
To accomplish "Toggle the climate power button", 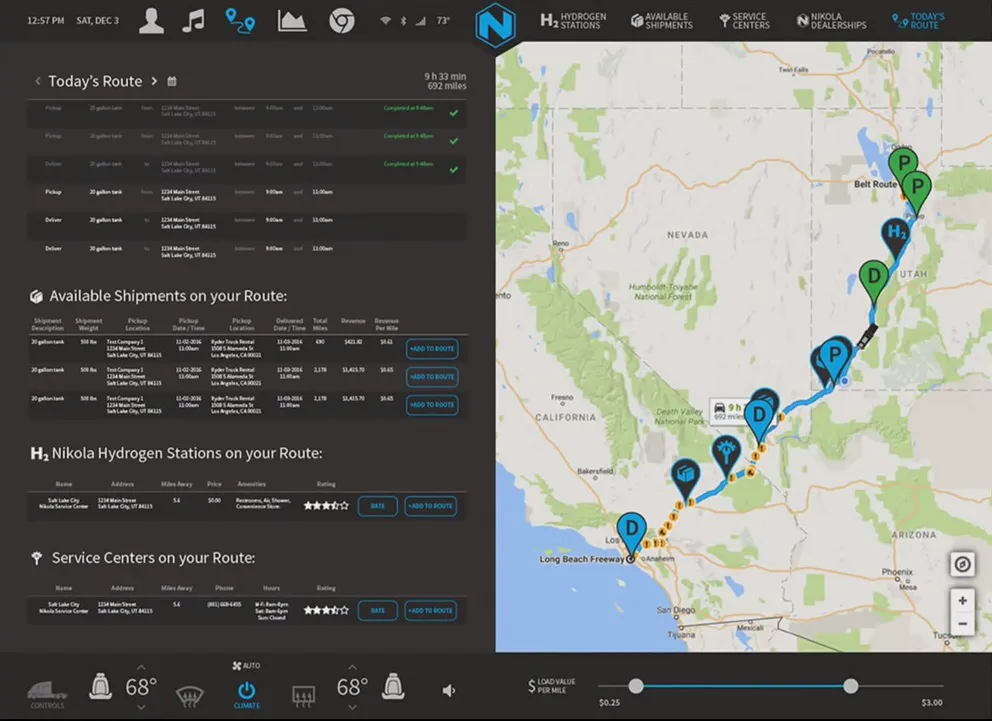I will coord(246,689).
